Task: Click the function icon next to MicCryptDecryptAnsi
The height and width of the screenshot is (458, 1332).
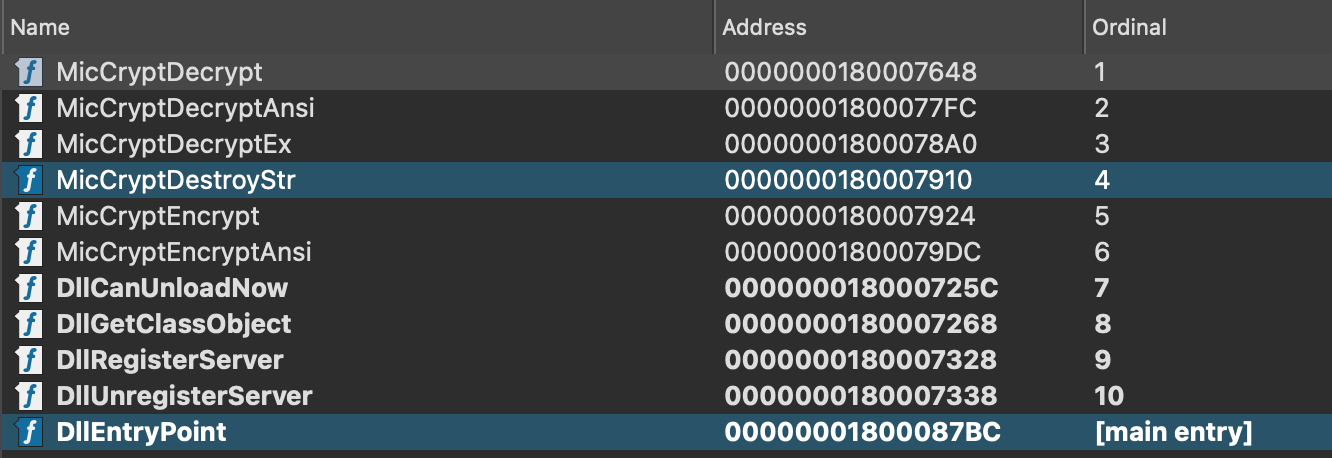Action: (29, 108)
